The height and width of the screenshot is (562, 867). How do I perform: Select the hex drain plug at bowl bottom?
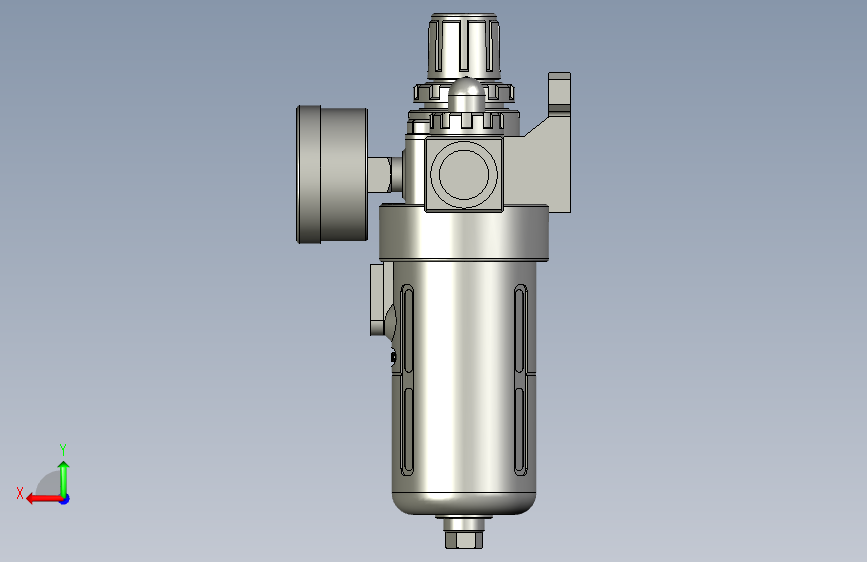[x=464, y=539]
